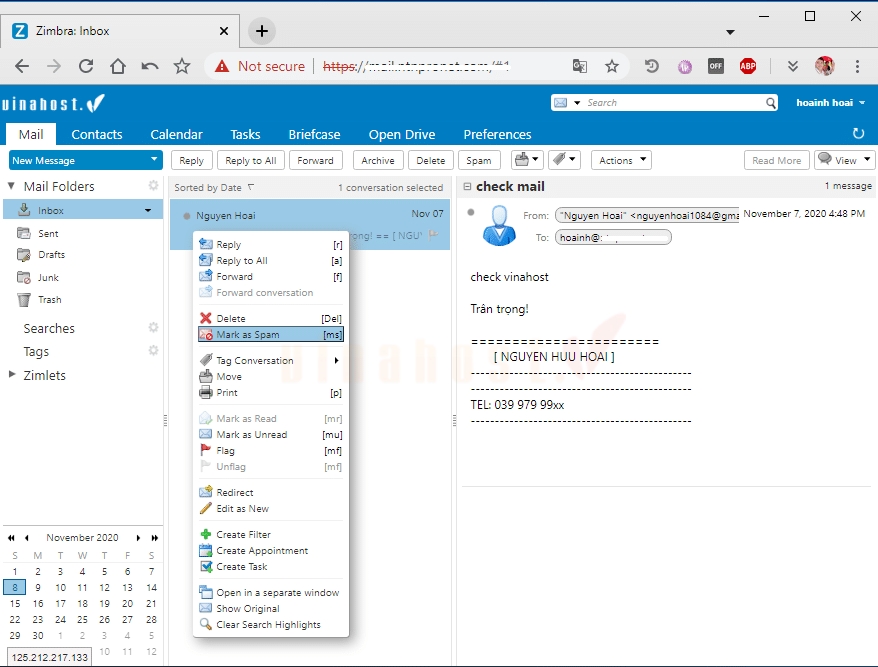Viewport: 878px width, 667px height.
Task: Open the Tag toolbar icon
Action: pyautogui.click(x=564, y=160)
